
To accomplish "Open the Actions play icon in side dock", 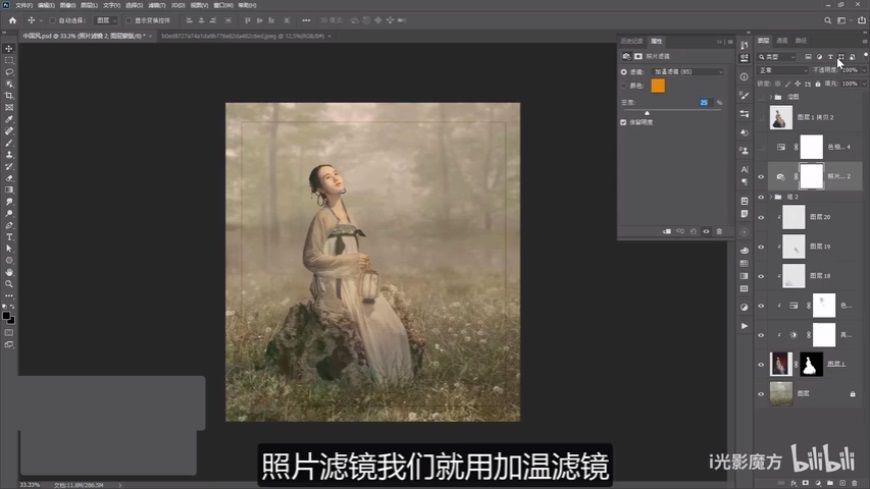I will click(744, 326).
